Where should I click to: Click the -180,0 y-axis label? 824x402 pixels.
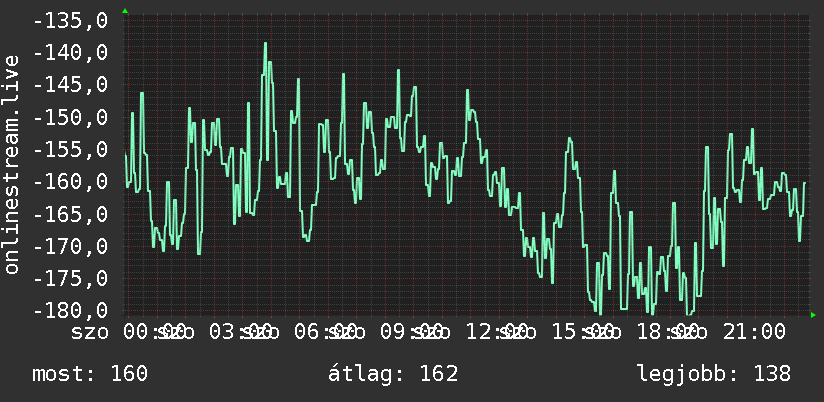pyautogui.click(x=70, y=310)
